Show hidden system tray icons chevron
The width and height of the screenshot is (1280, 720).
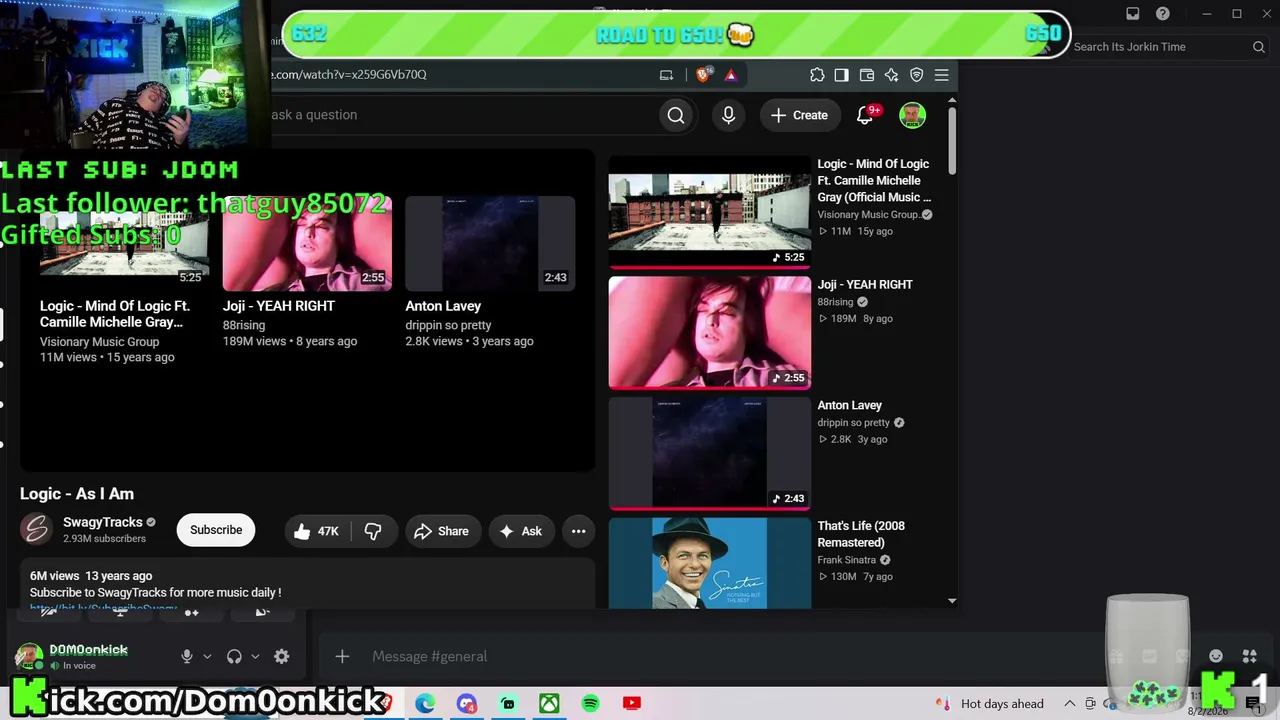click(1070, 704)
